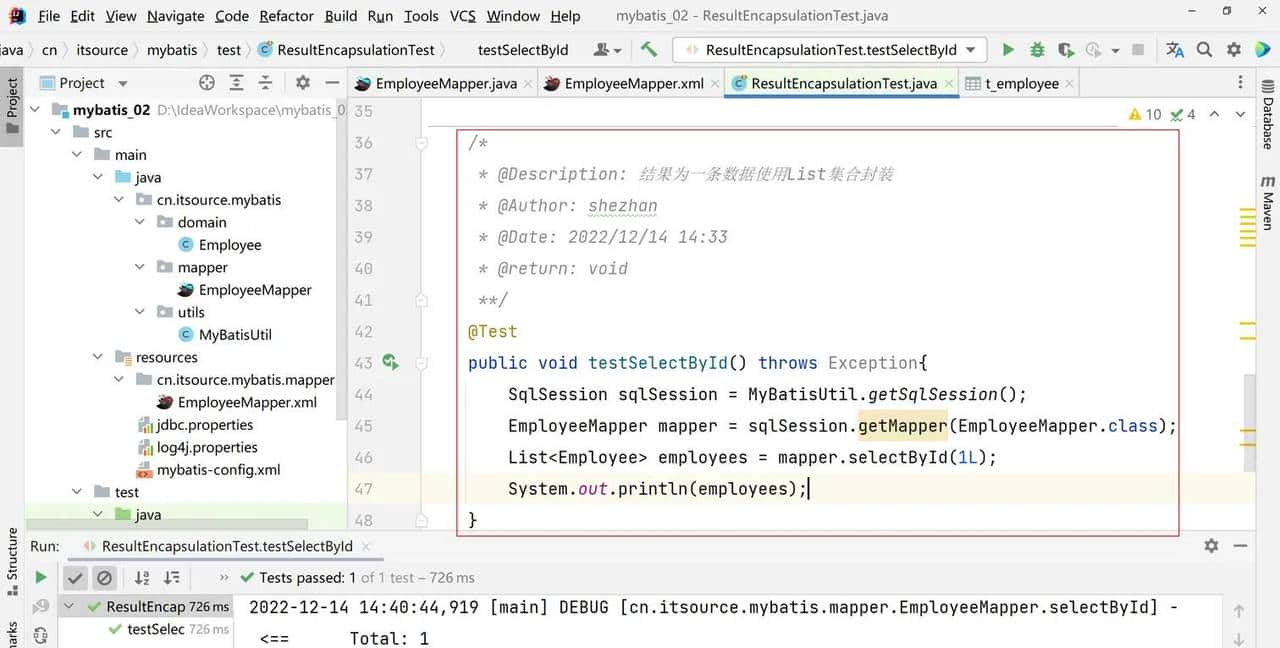
Task: Toggle Show Ignored tests filter
Action: [x=104, y=577]
